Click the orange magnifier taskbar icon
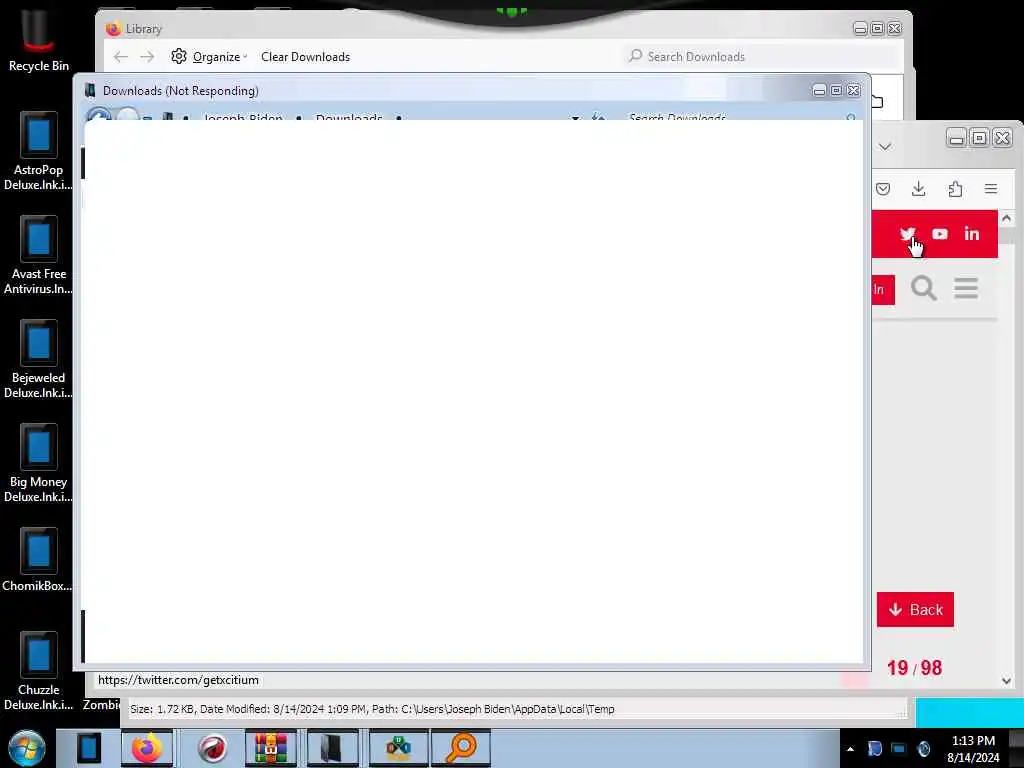Screen dimensions: 1024x768 coord(461,748)
